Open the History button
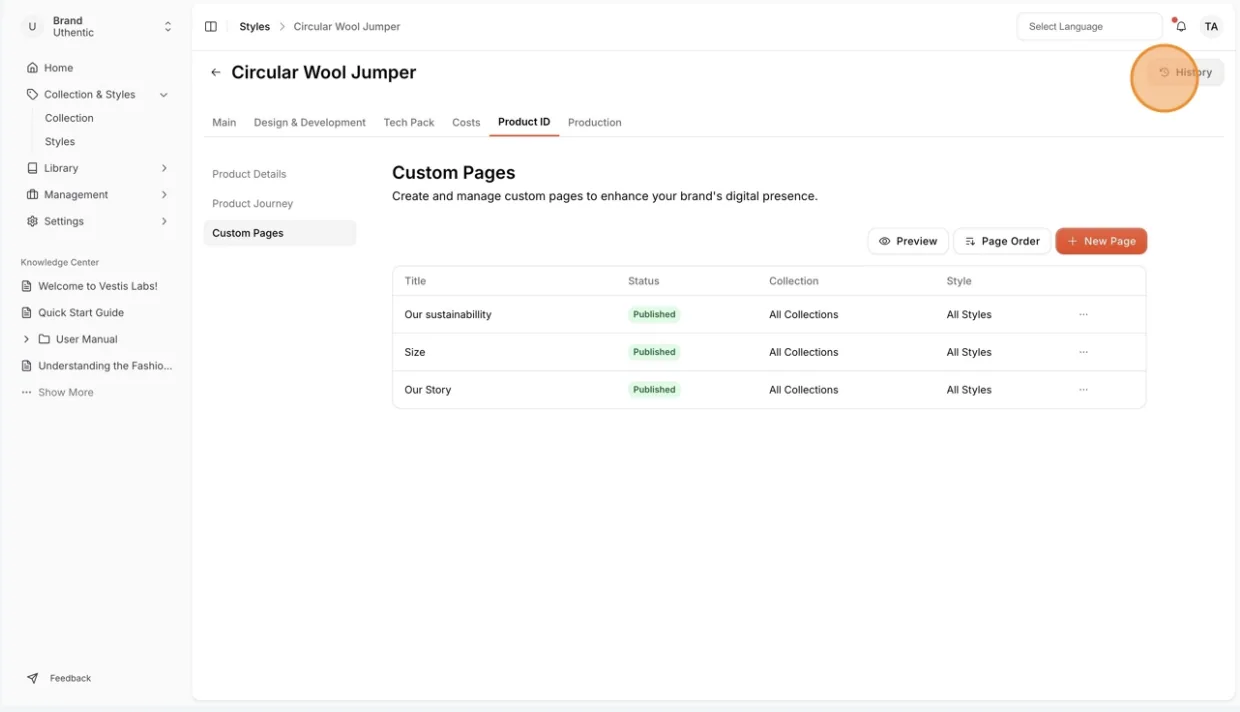This screenshot has width=1240, height=712. [1185, 72]
